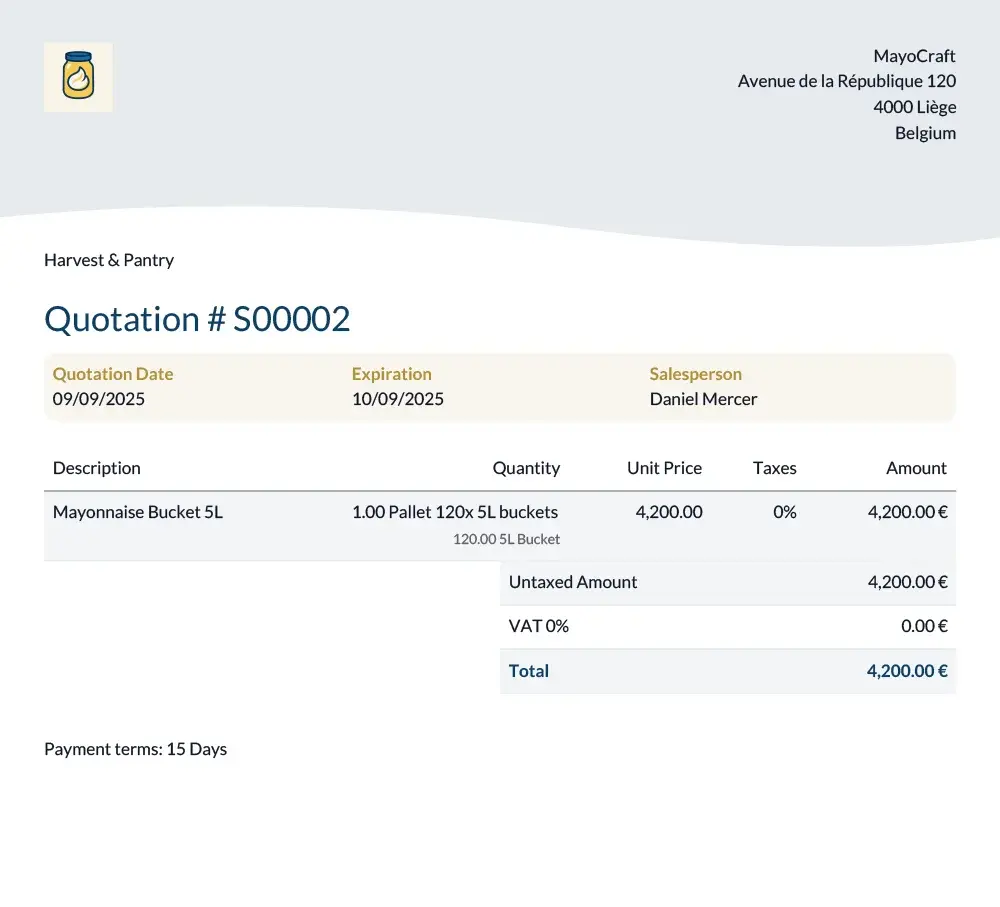Click the Taxes column header
The height and width of the screenshot is (907, 1000).
point(774,468)
